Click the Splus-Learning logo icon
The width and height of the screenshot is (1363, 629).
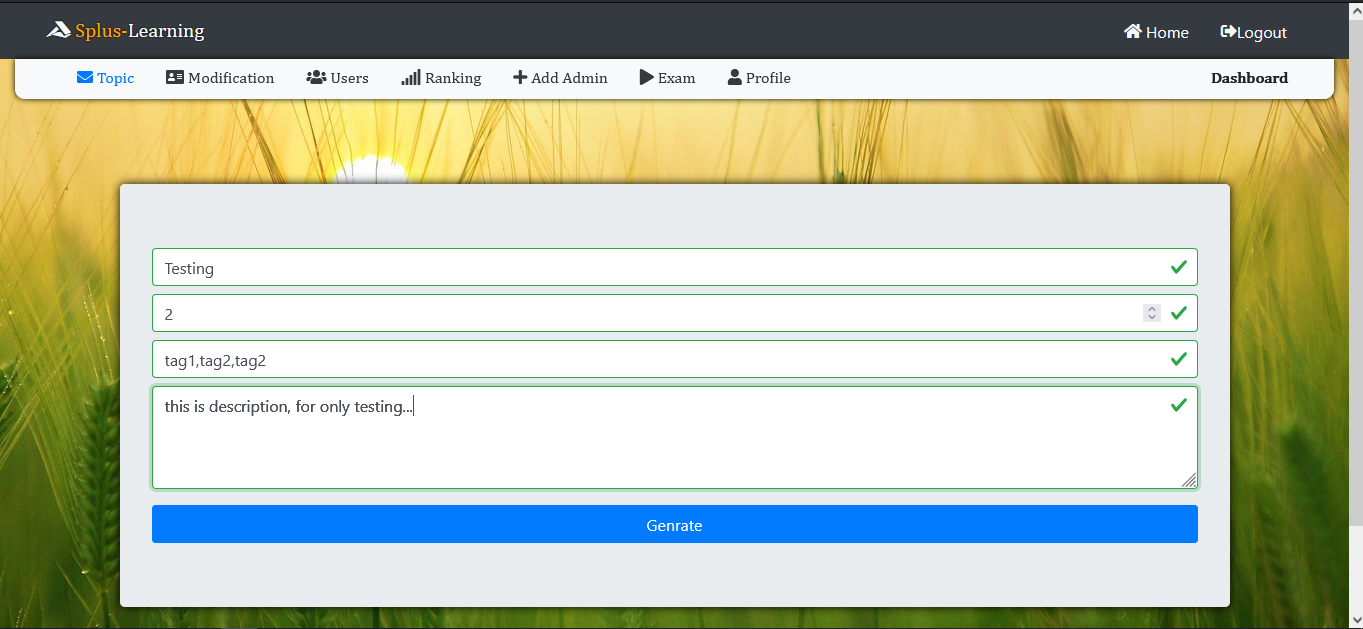pos(57,29)
